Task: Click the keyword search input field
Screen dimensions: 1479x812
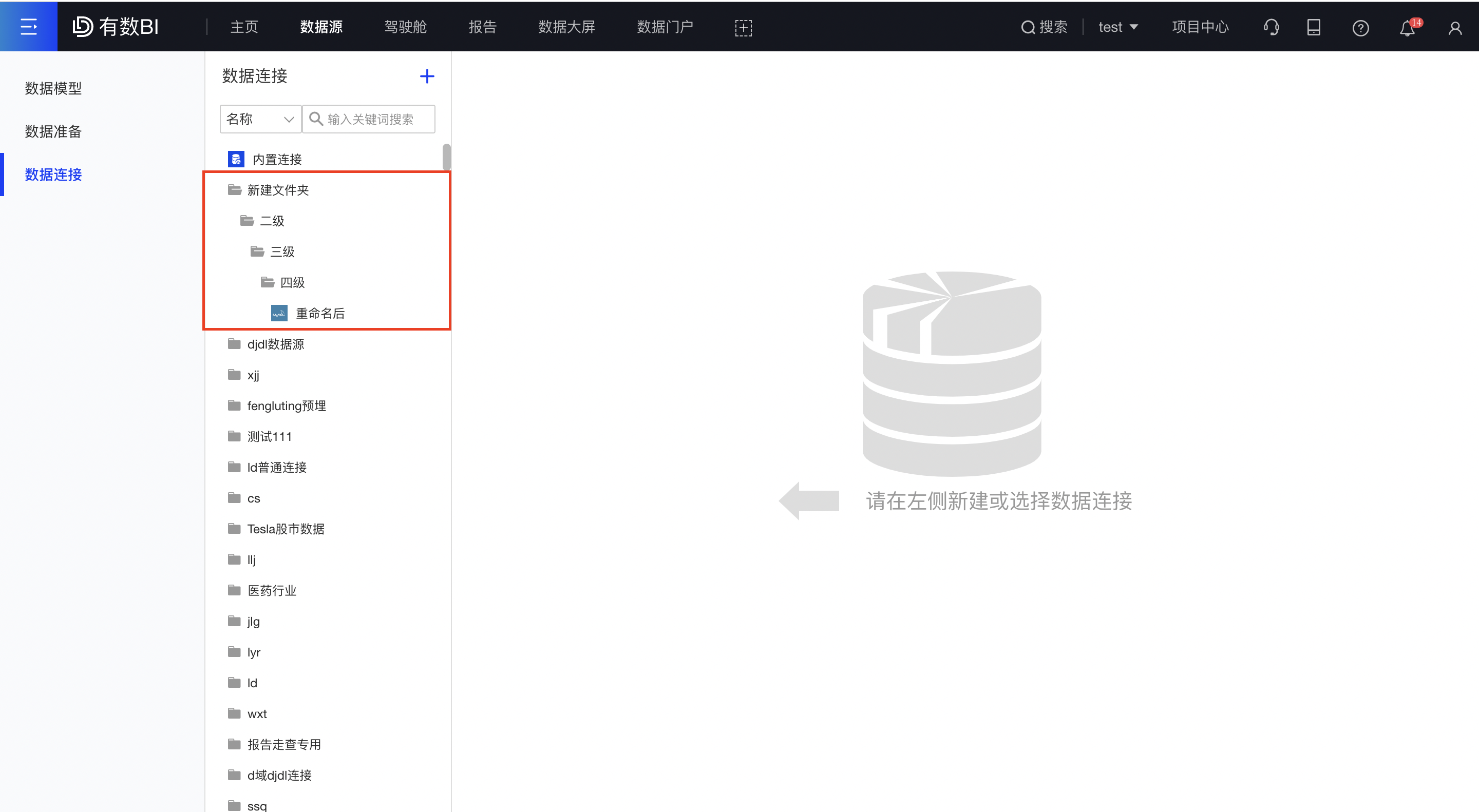Action: coord(376,119)
